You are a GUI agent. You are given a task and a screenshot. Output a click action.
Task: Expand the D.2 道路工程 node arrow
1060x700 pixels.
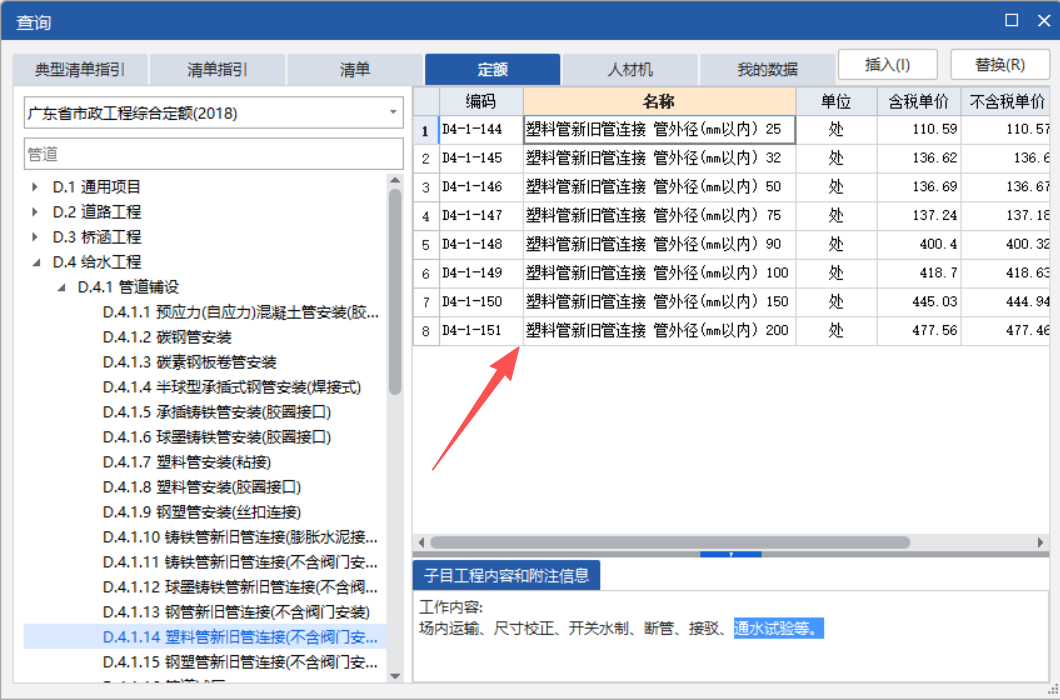pos(35,212)
